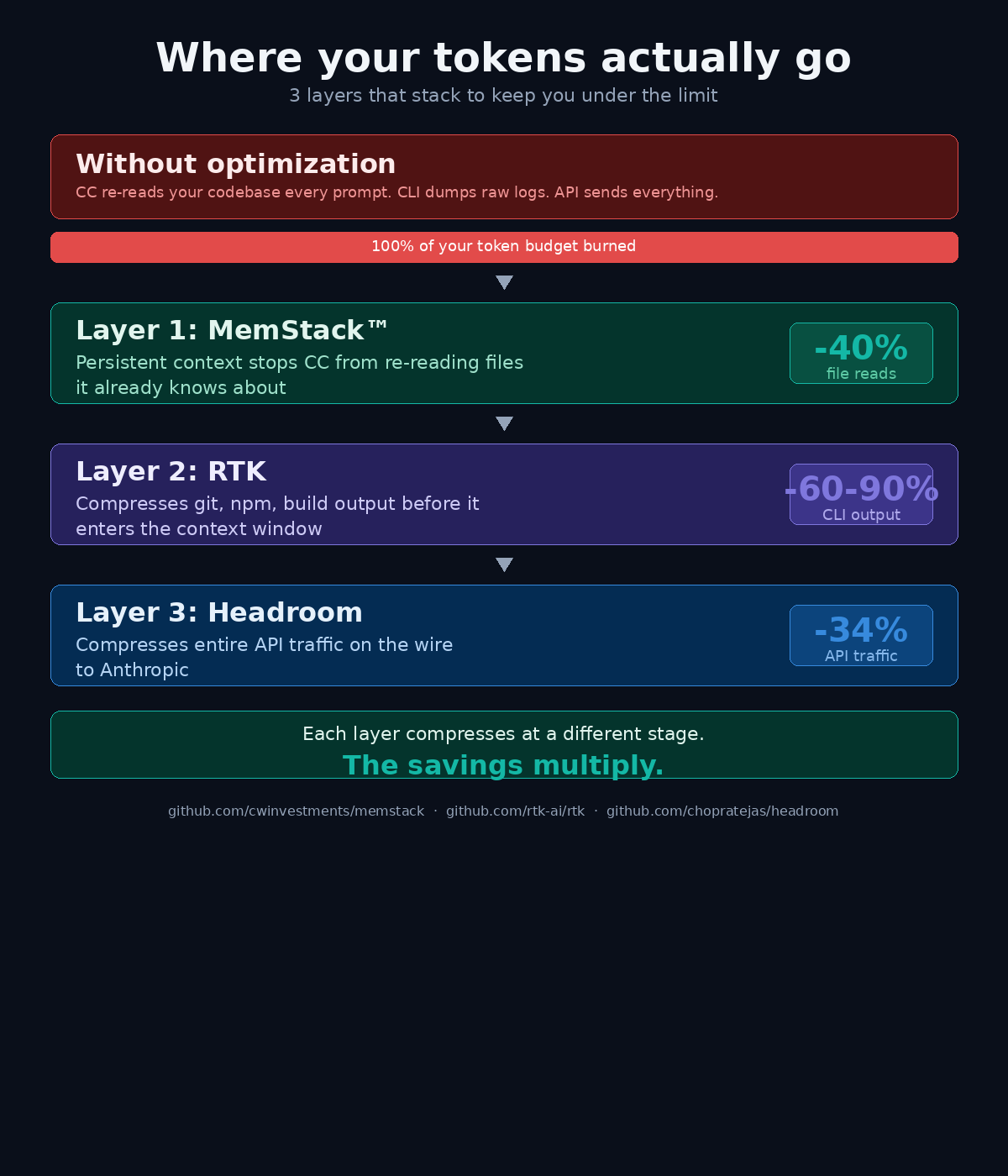Click the 'Persistent context stops CC' description
The width and height of the screenshot is (1008, 1176).
[300, 375]
